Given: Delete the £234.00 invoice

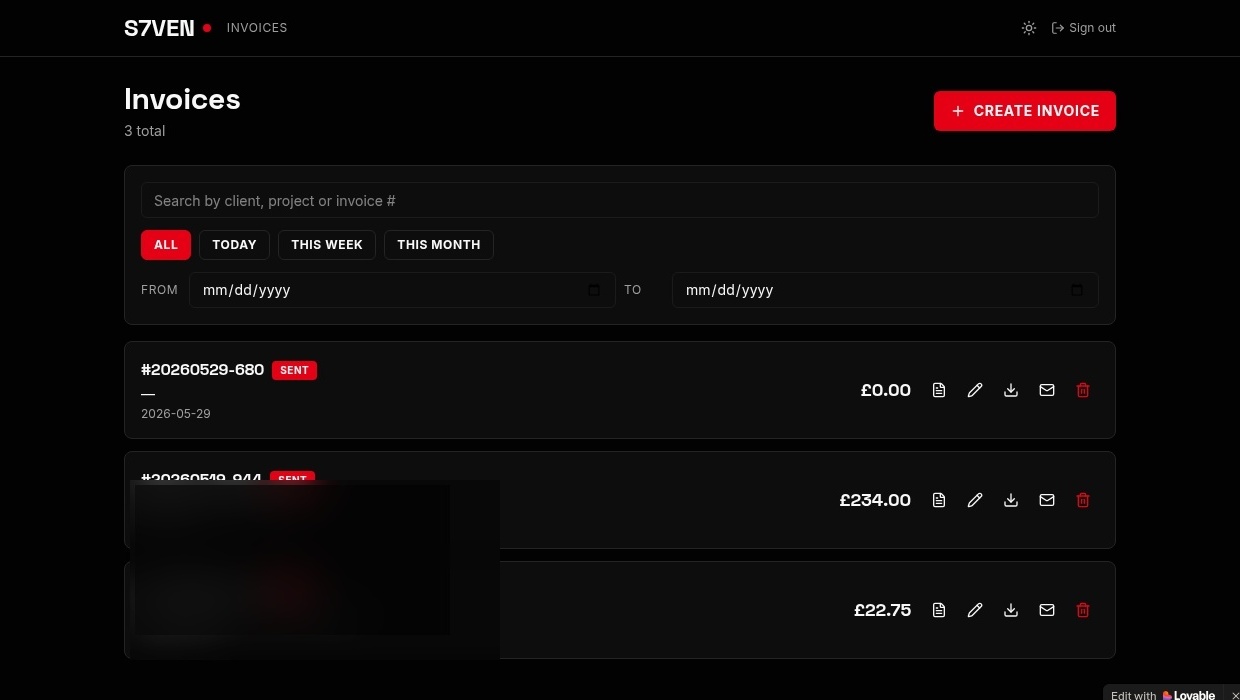Looking at the screenshot, I should click(x=1083, y=500).
